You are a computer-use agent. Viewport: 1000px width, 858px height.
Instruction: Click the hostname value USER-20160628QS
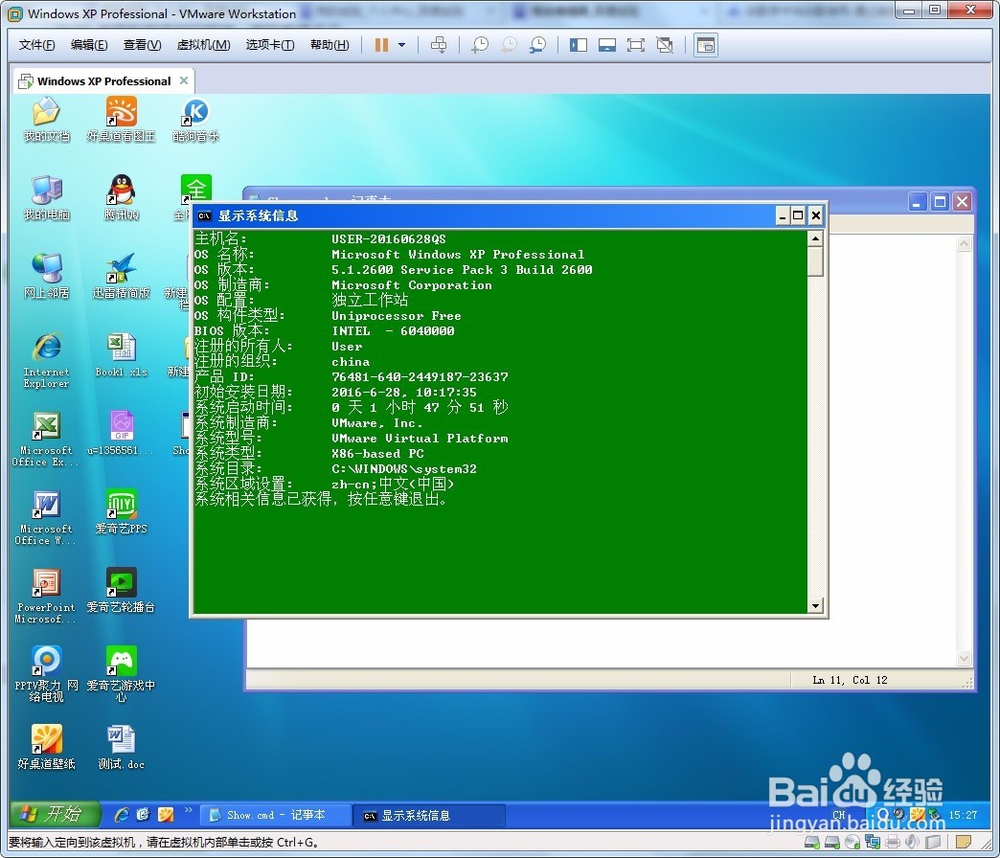(x=388, y=239)
